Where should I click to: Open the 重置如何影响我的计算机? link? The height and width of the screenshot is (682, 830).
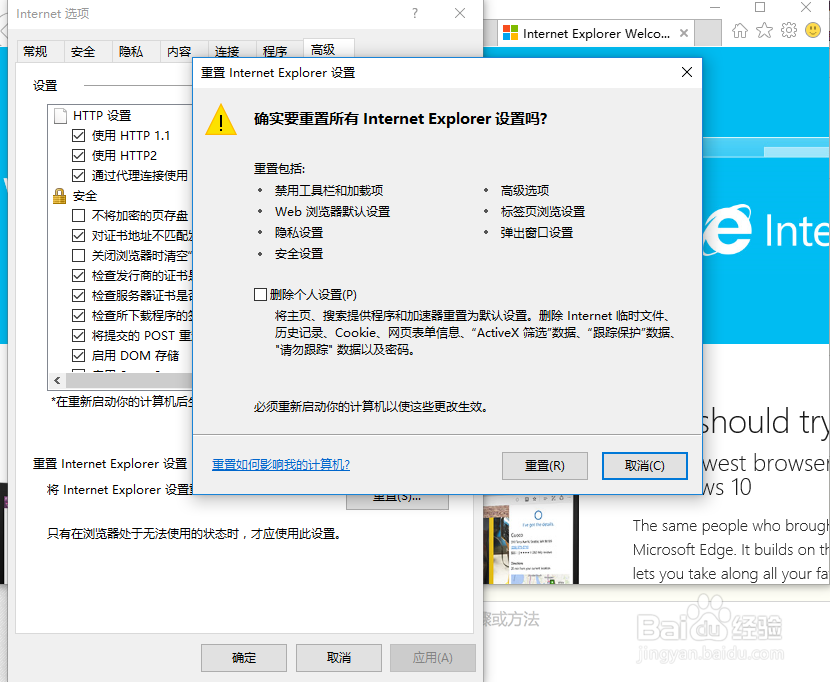(x=281, y=465)
